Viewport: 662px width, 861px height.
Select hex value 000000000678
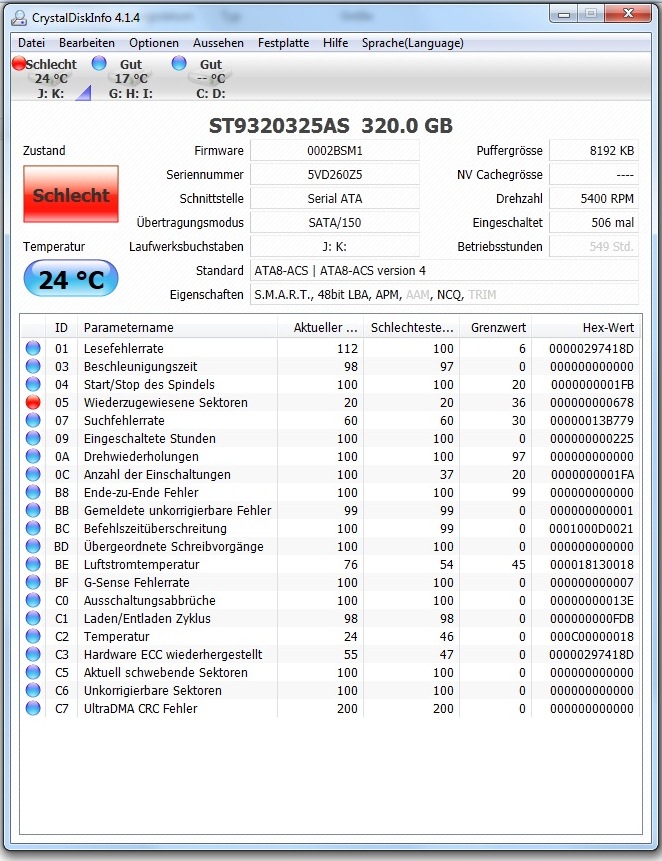click(x=592, y=402)
